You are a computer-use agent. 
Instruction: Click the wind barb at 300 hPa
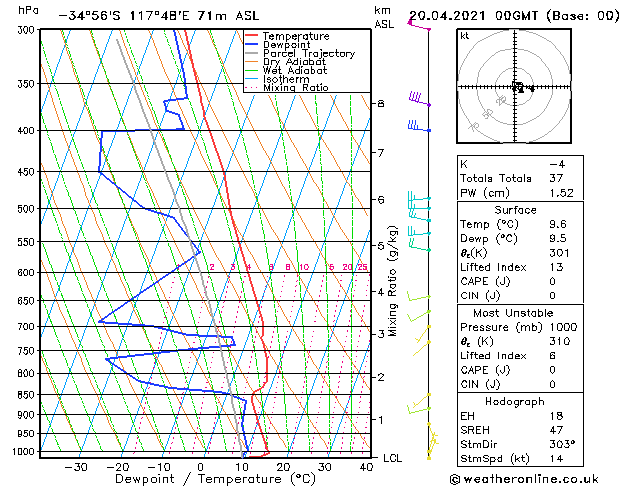pyautogui.click(x=419, y=26)
